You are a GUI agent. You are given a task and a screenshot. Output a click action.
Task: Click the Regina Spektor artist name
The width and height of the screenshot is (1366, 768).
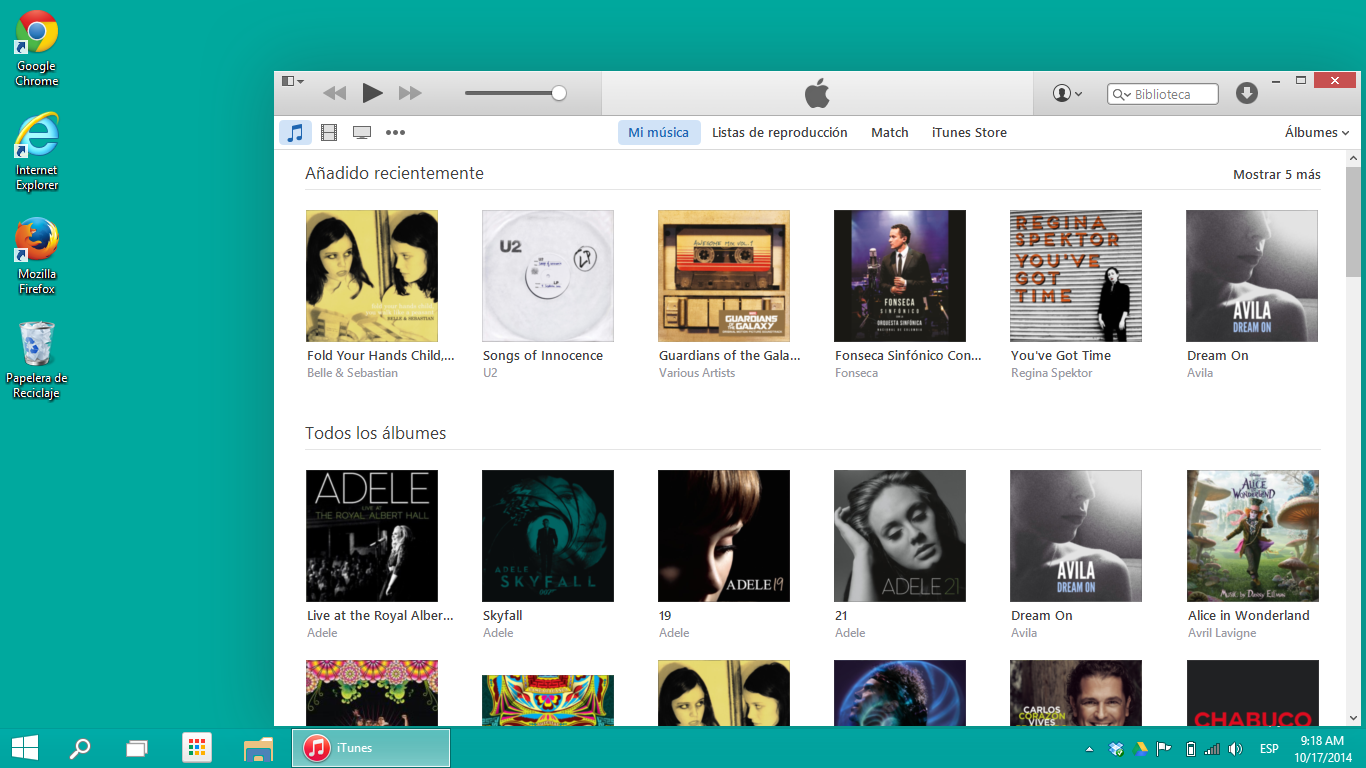click(x=1051, y=373)
